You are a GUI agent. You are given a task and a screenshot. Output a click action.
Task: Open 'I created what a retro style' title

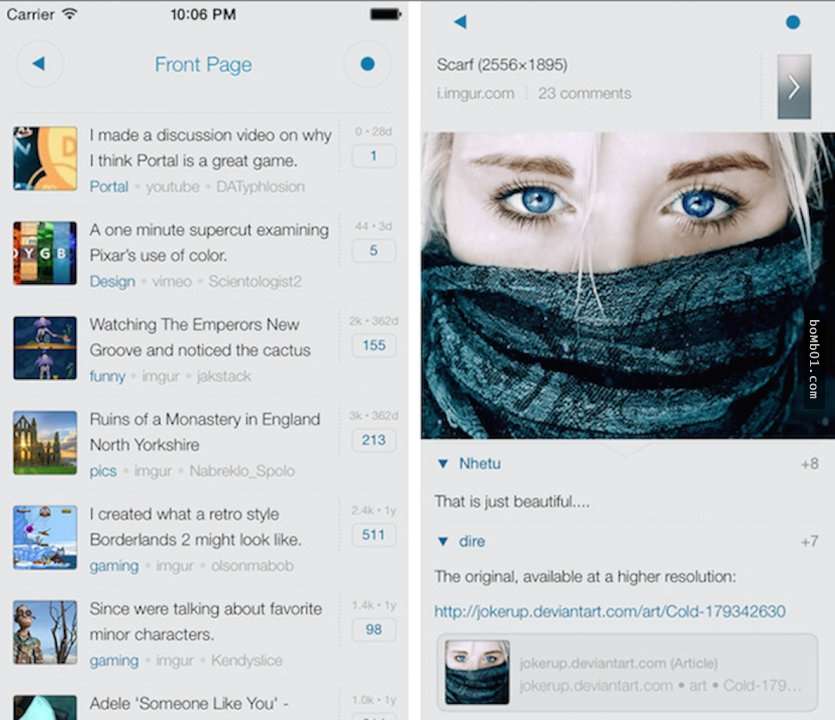tap(195, 527)
